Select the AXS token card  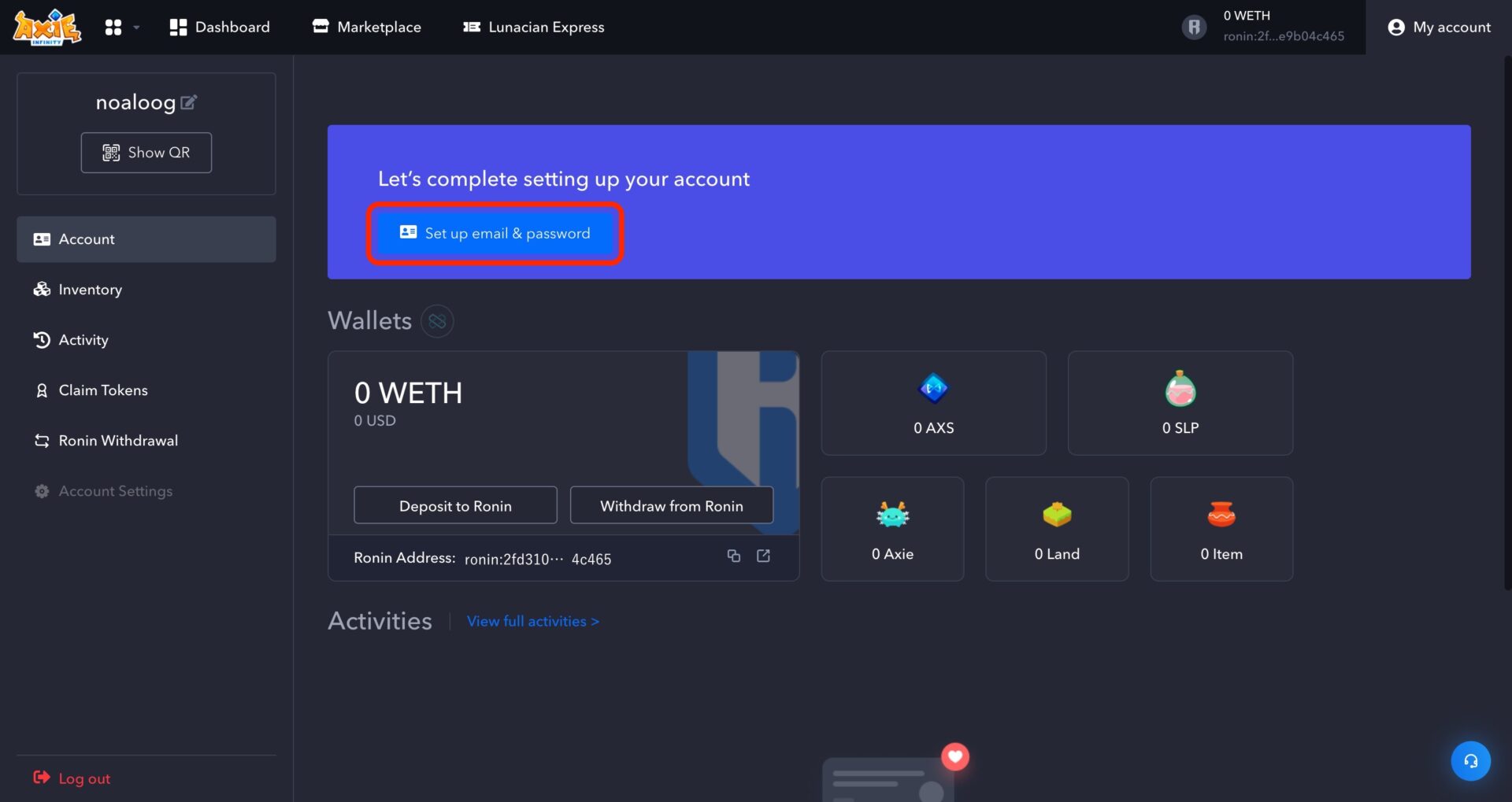(933, 403)
